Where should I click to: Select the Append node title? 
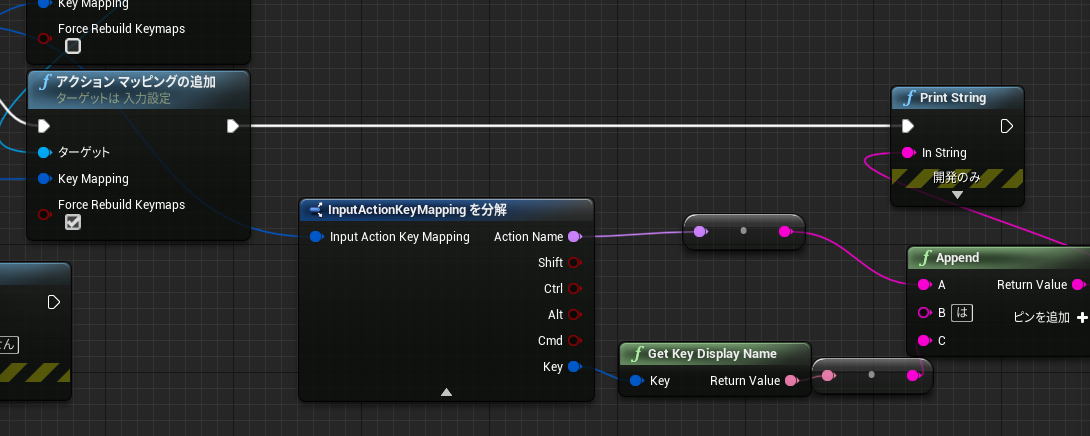[957, 258]
